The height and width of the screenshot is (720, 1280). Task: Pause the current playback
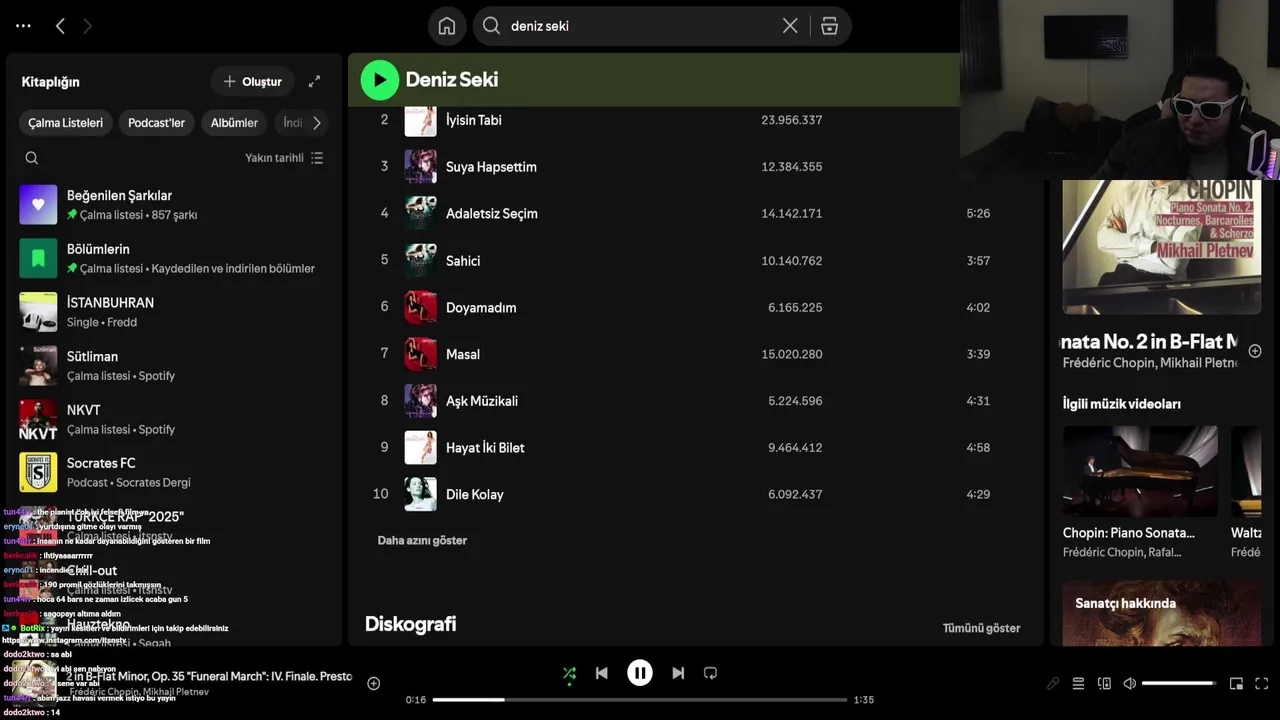coord(640,674)
